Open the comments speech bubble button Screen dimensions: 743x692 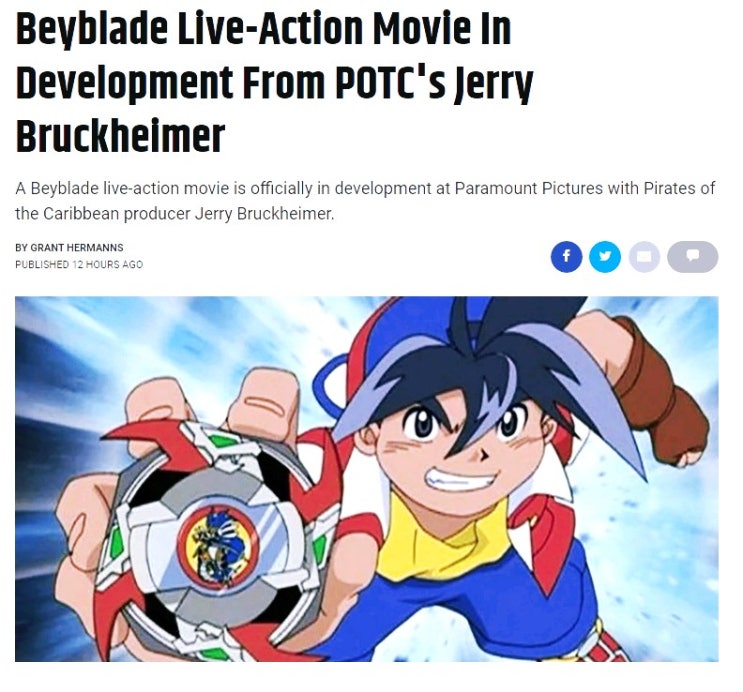692,257
